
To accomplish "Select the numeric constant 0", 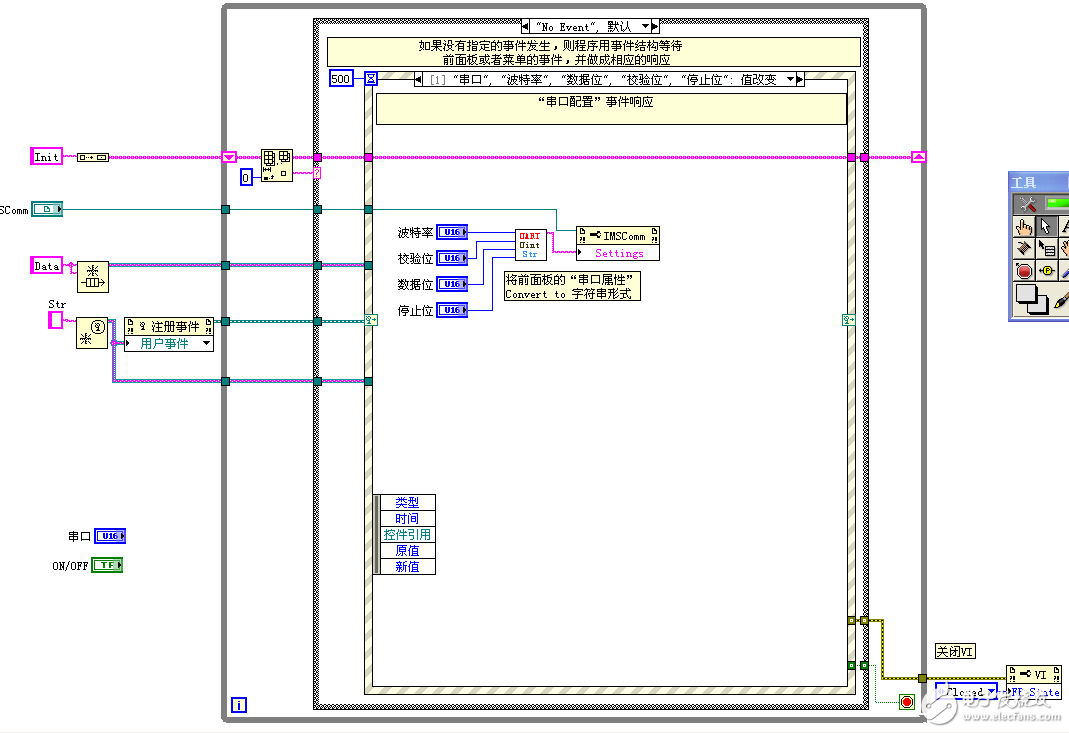I will (x=246, y=178).
